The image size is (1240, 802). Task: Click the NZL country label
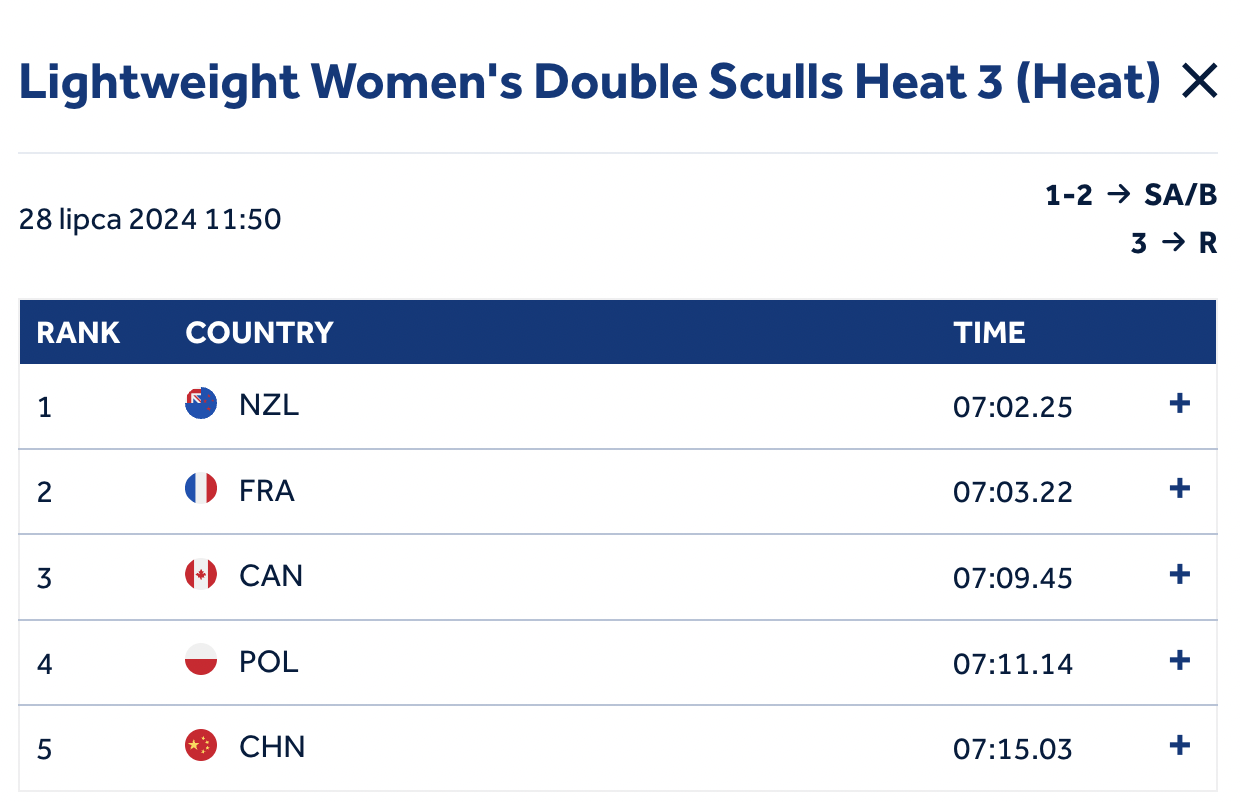[x=269, y=405]
